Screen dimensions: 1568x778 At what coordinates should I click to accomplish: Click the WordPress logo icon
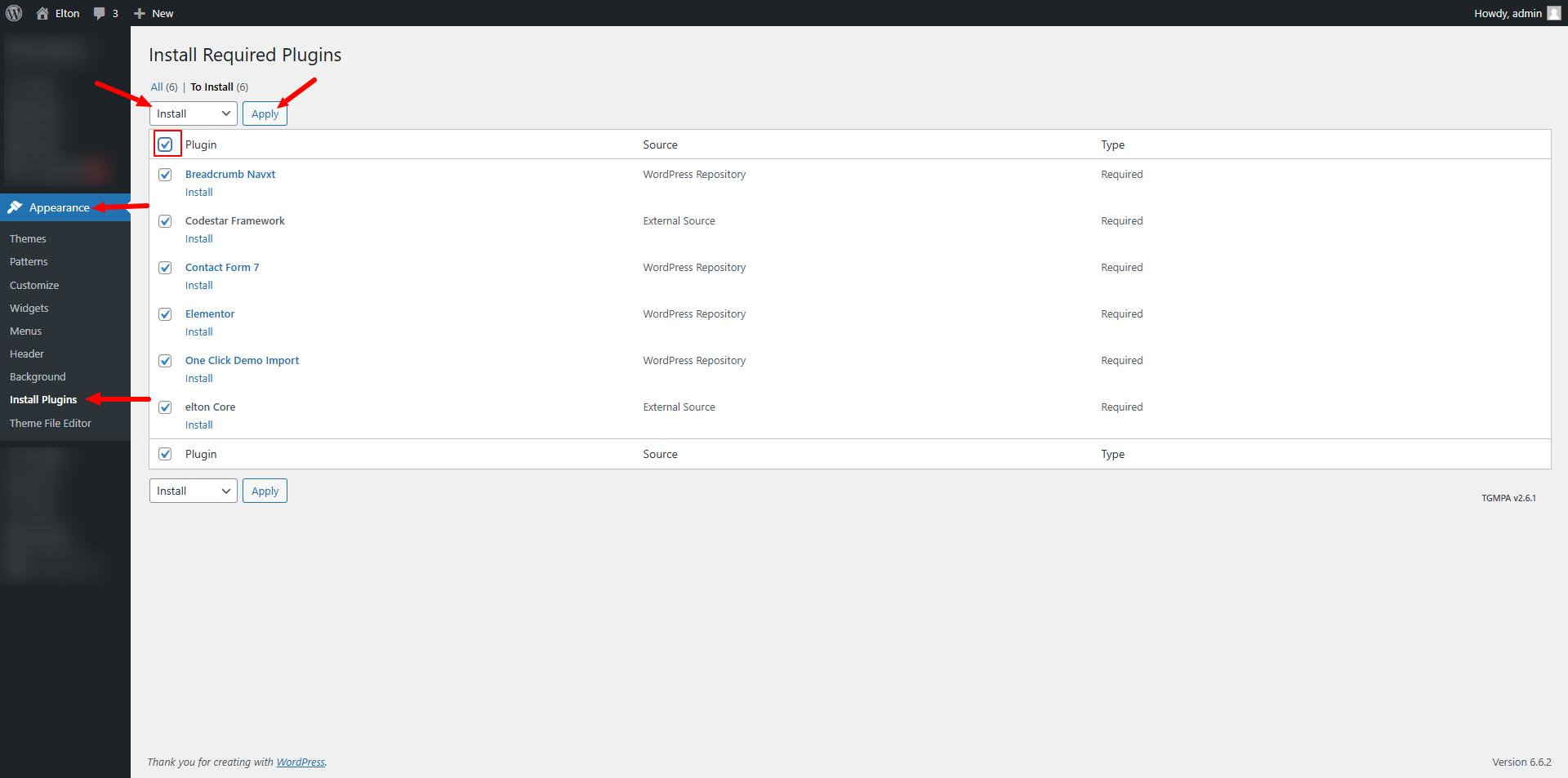pyautogui.click(x=14, y=13)
